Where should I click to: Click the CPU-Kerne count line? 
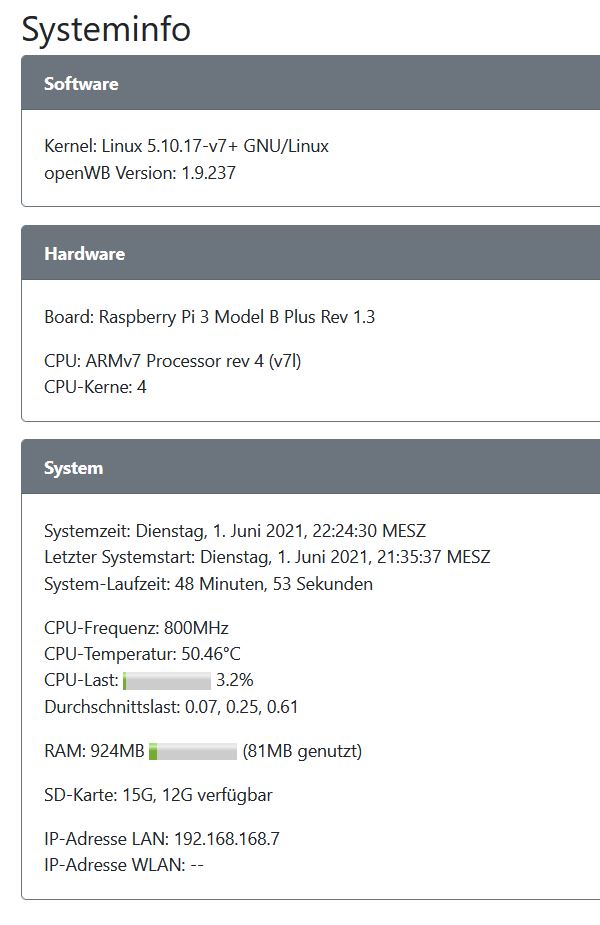(95, 387)
